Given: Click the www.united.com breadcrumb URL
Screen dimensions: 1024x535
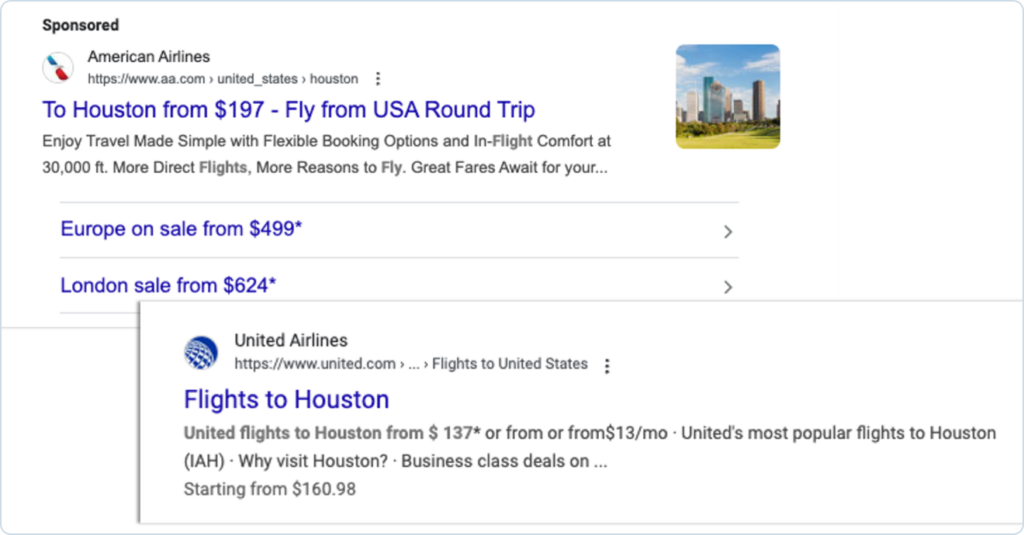Looking at the screenshot, I should coord(315,364).
